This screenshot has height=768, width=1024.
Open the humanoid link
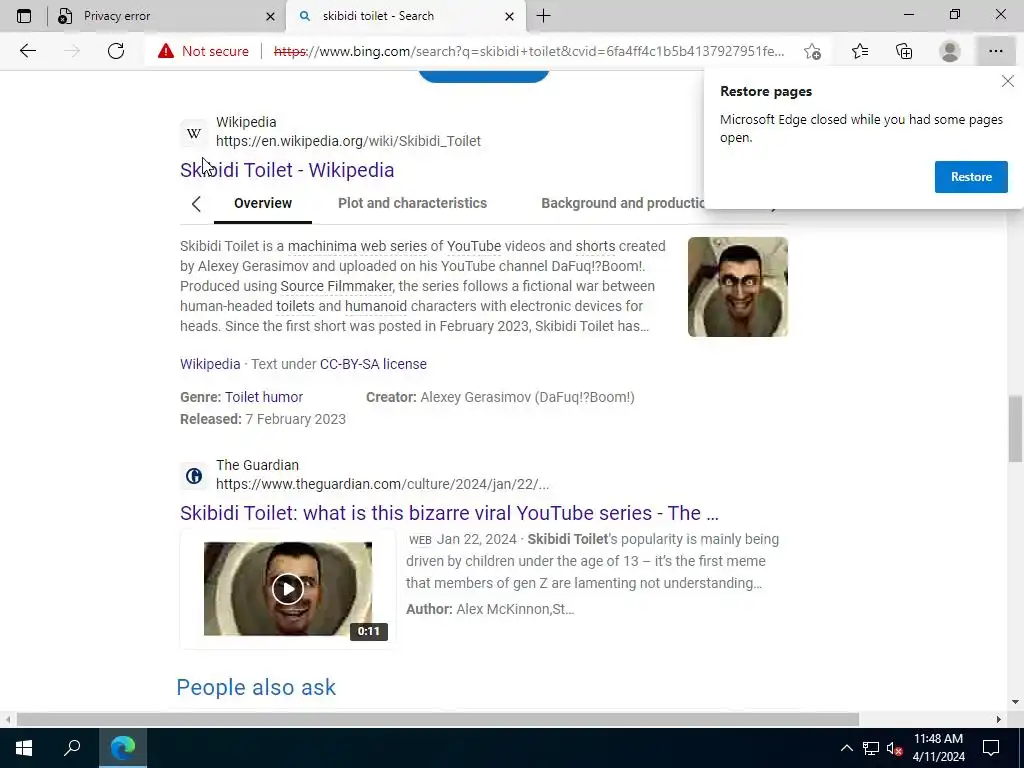point(376,306)
